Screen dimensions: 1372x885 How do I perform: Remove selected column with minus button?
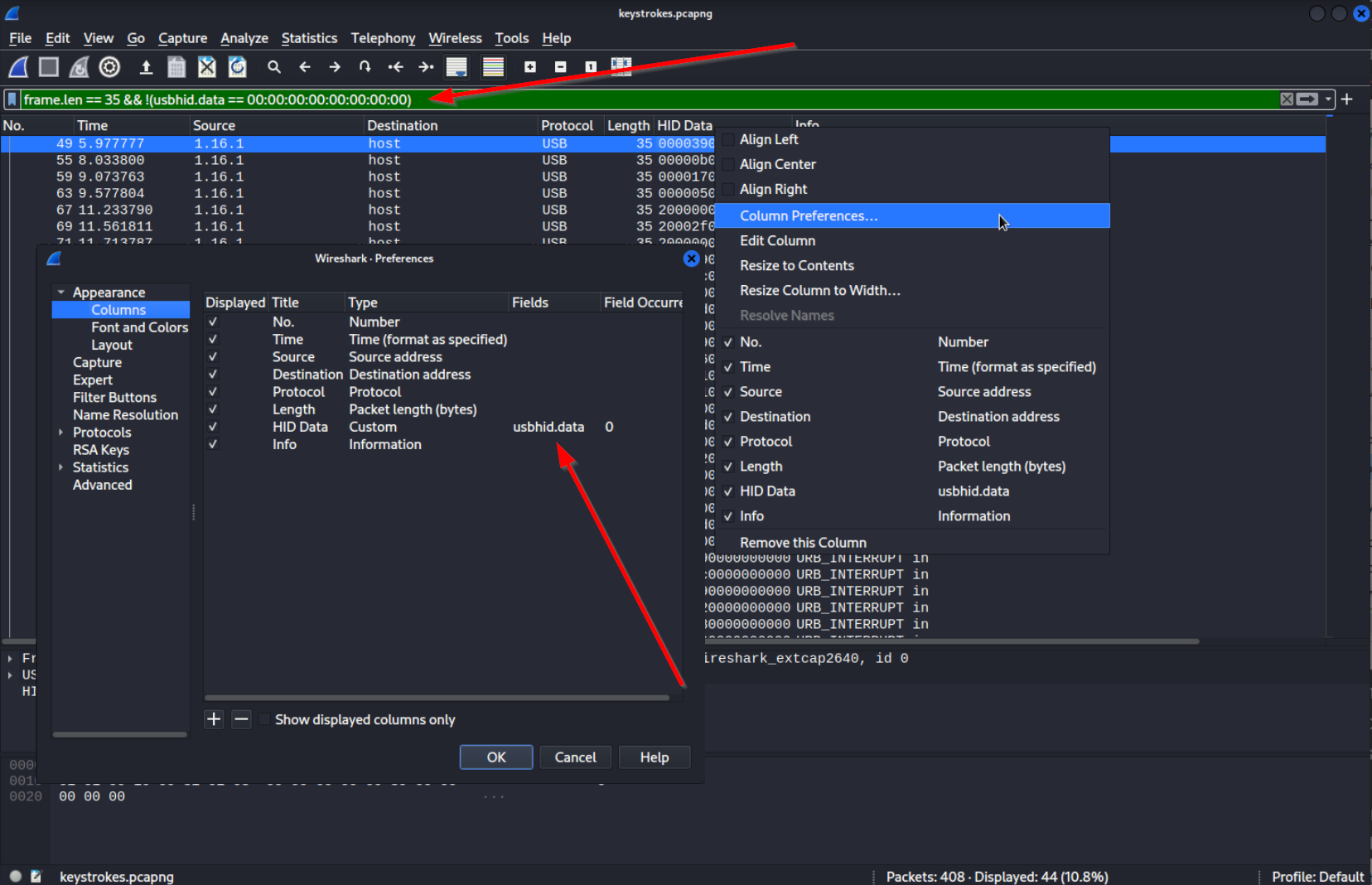pos(241,719)
